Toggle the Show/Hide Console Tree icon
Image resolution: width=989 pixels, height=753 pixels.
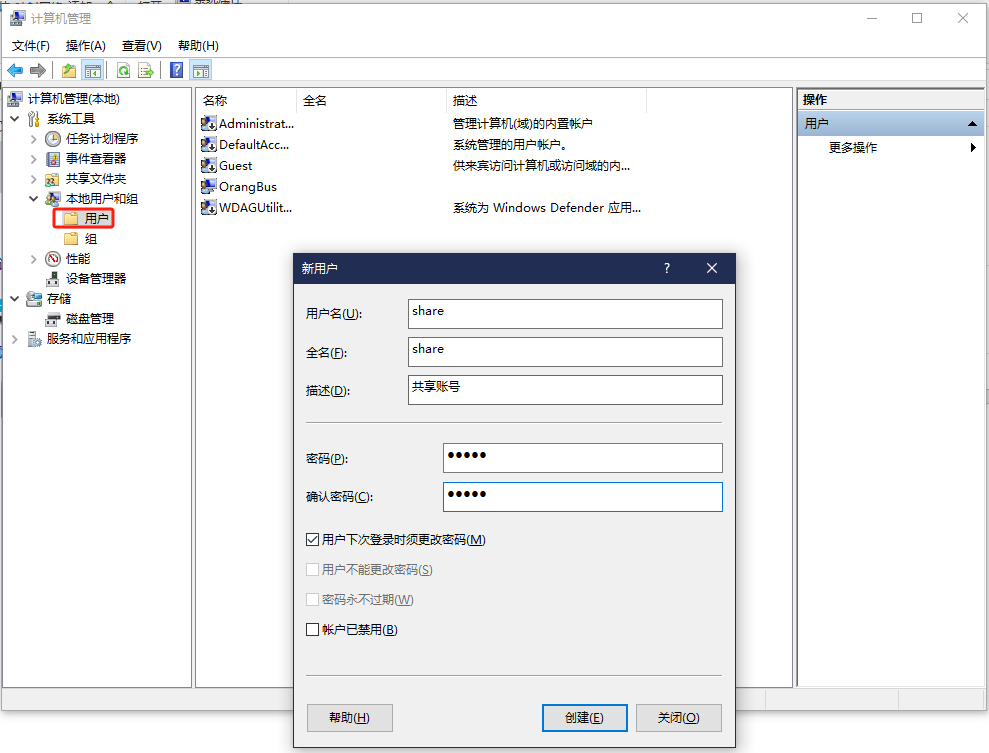pos(92,70)
